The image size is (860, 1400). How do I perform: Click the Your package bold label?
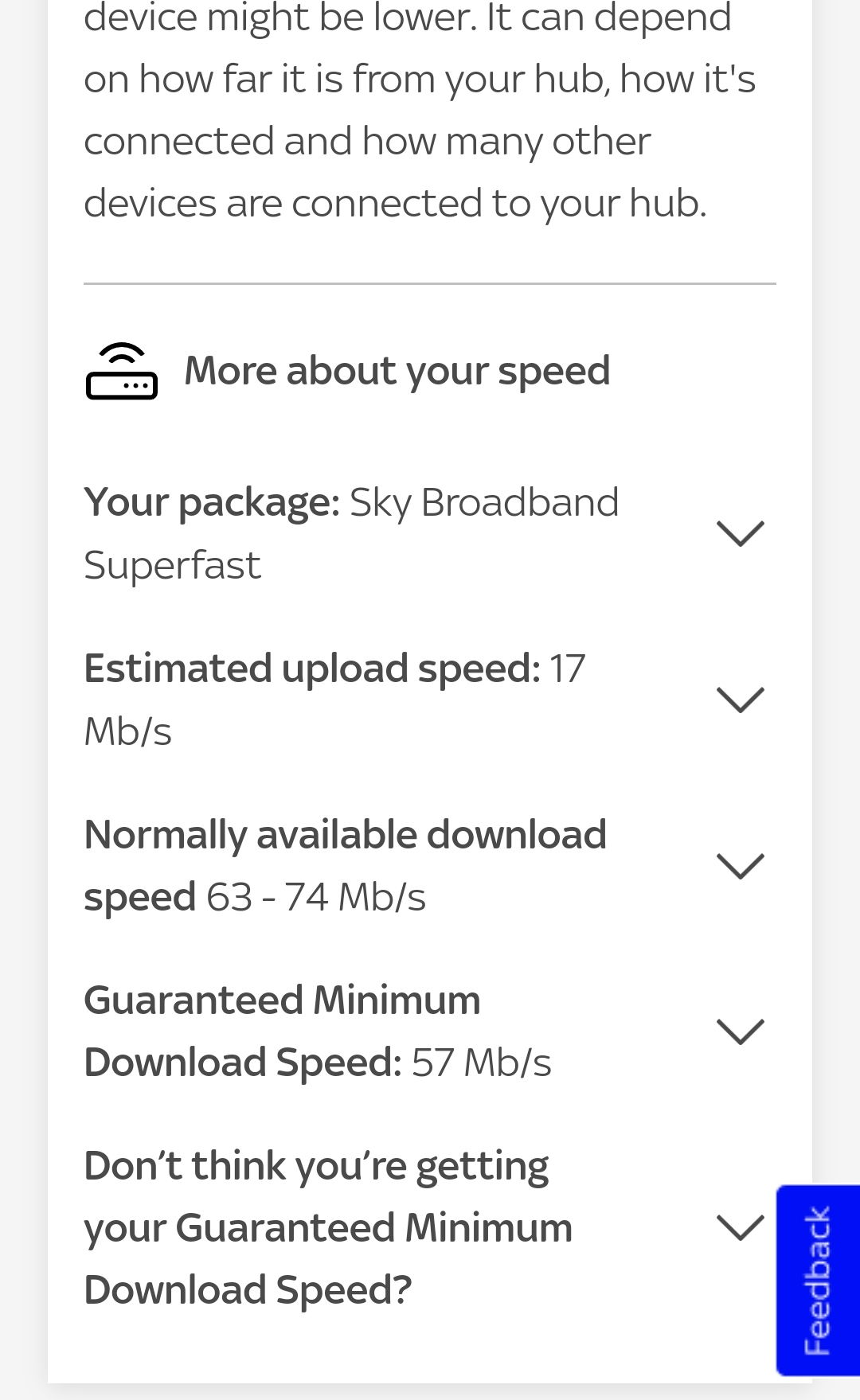(211, 501)
